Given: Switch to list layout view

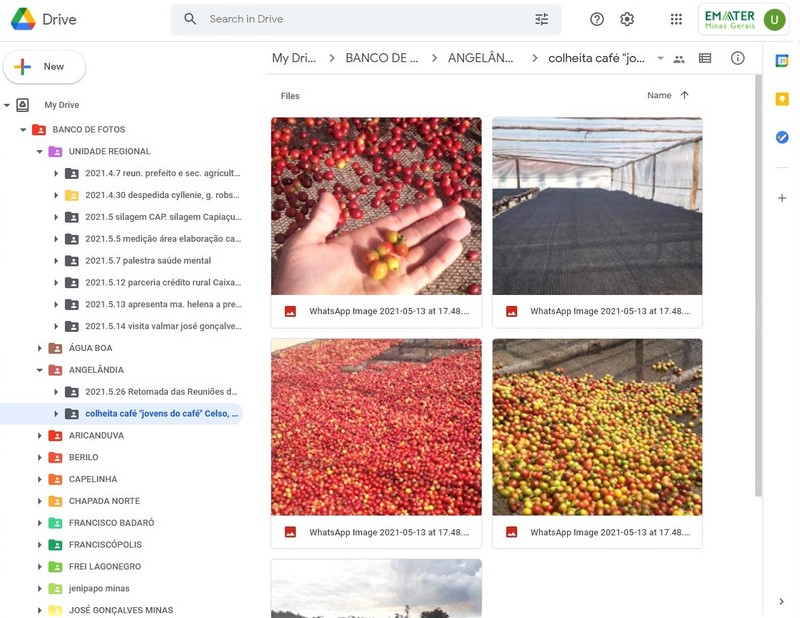Looking at the screenshot, I should 705,58.
